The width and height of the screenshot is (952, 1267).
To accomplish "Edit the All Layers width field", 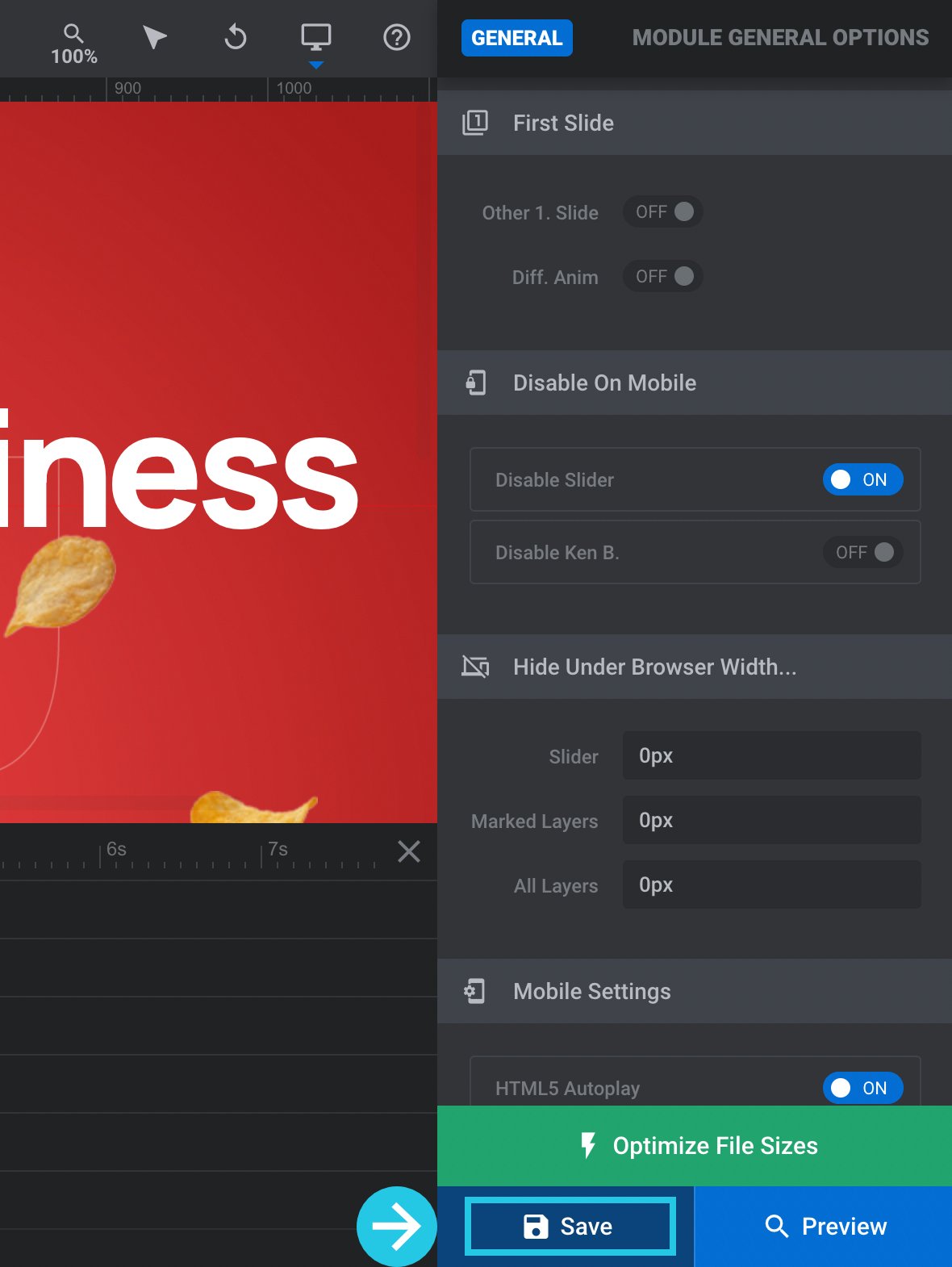I will pyautogui.click(x=771, y=884).
